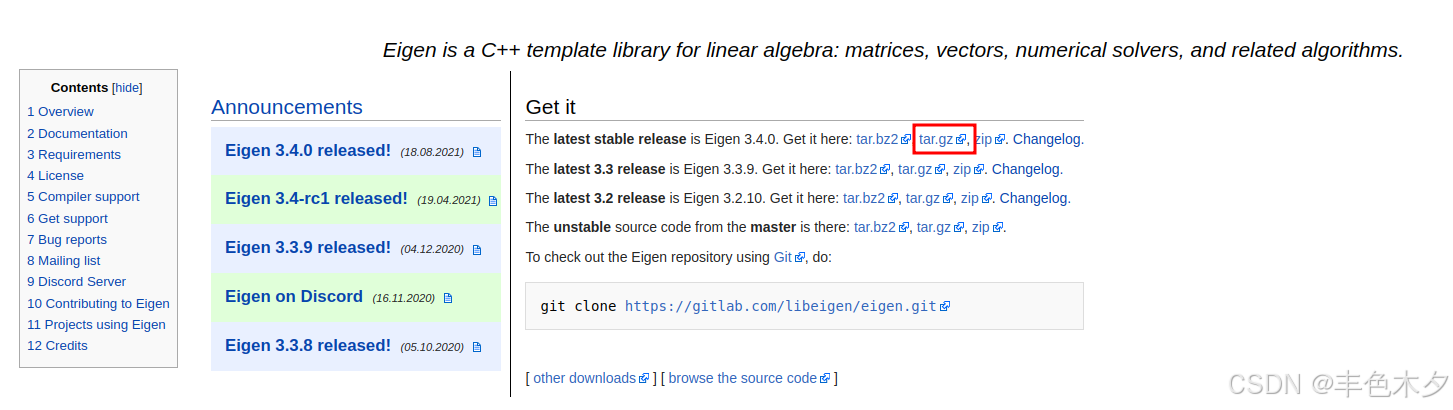Click external-link icon after gitlab eigen.git URL
This screenshot has width=1453, height=410.
[x=945, y=307]
